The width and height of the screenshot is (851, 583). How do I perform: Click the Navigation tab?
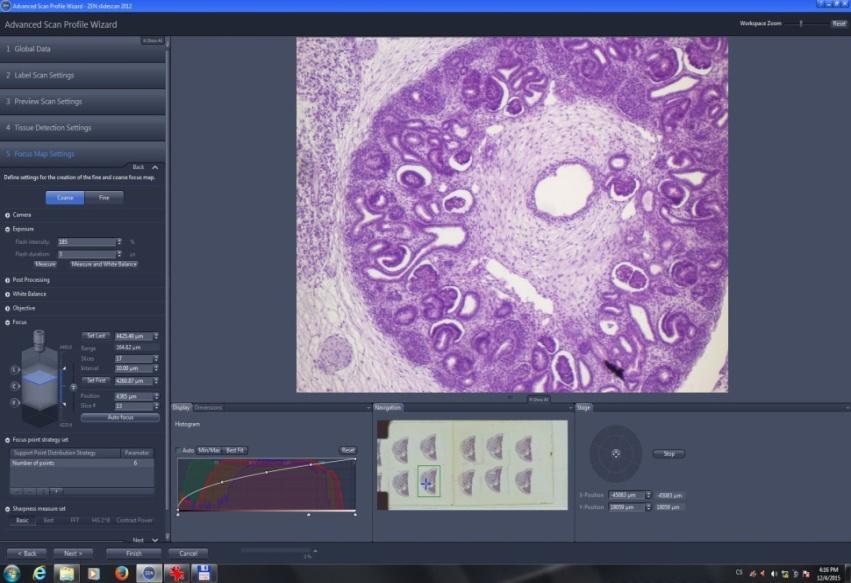pyautogui.click(x=388, y=408)
